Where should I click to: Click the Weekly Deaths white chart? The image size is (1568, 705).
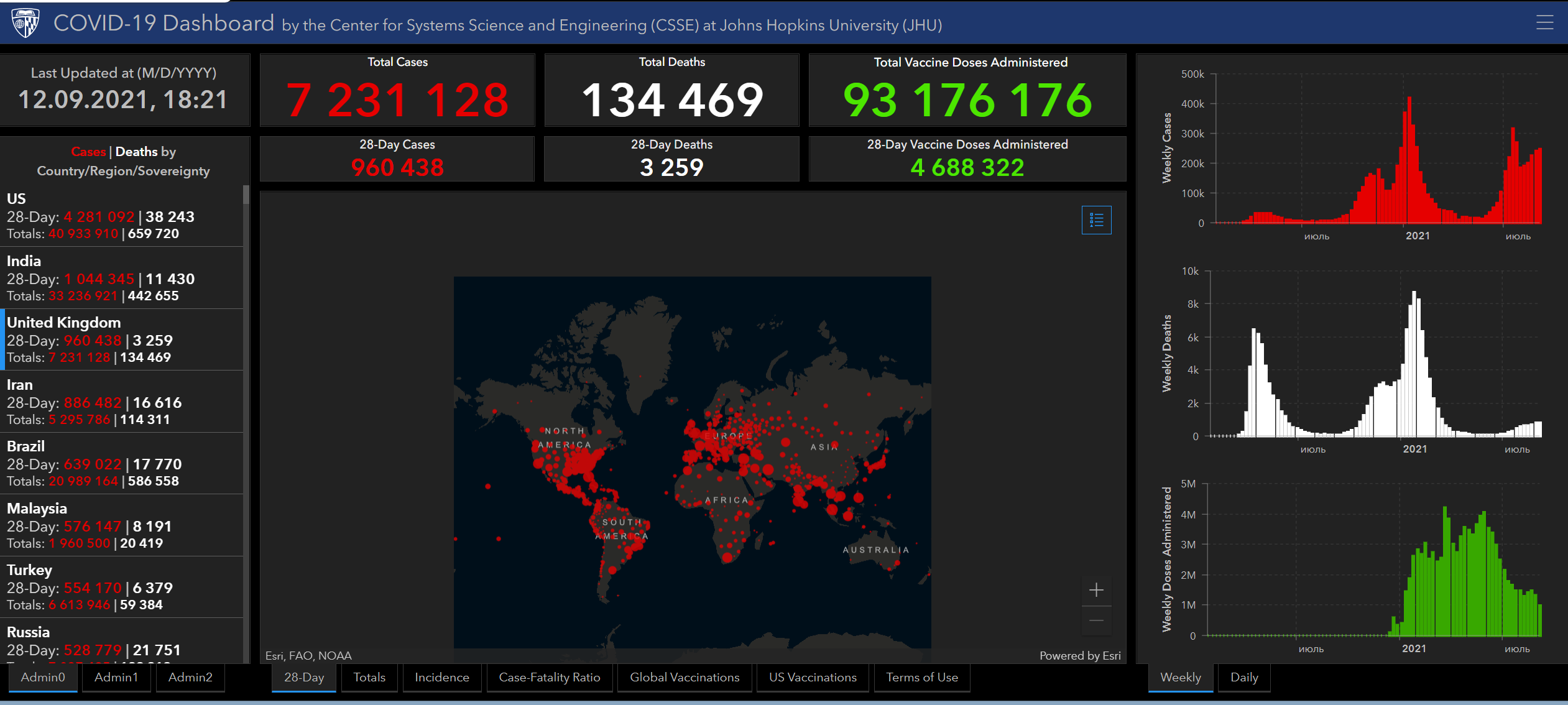pyautogui.click(x=1375, y=354)
